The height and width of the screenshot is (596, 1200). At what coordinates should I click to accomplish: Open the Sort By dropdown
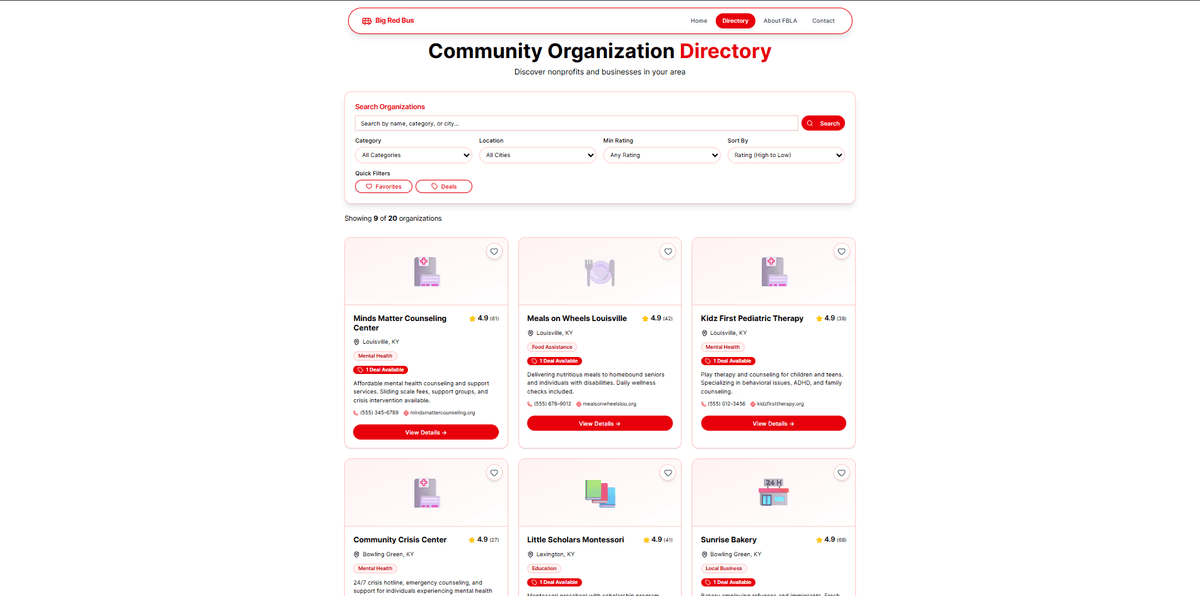786,155
